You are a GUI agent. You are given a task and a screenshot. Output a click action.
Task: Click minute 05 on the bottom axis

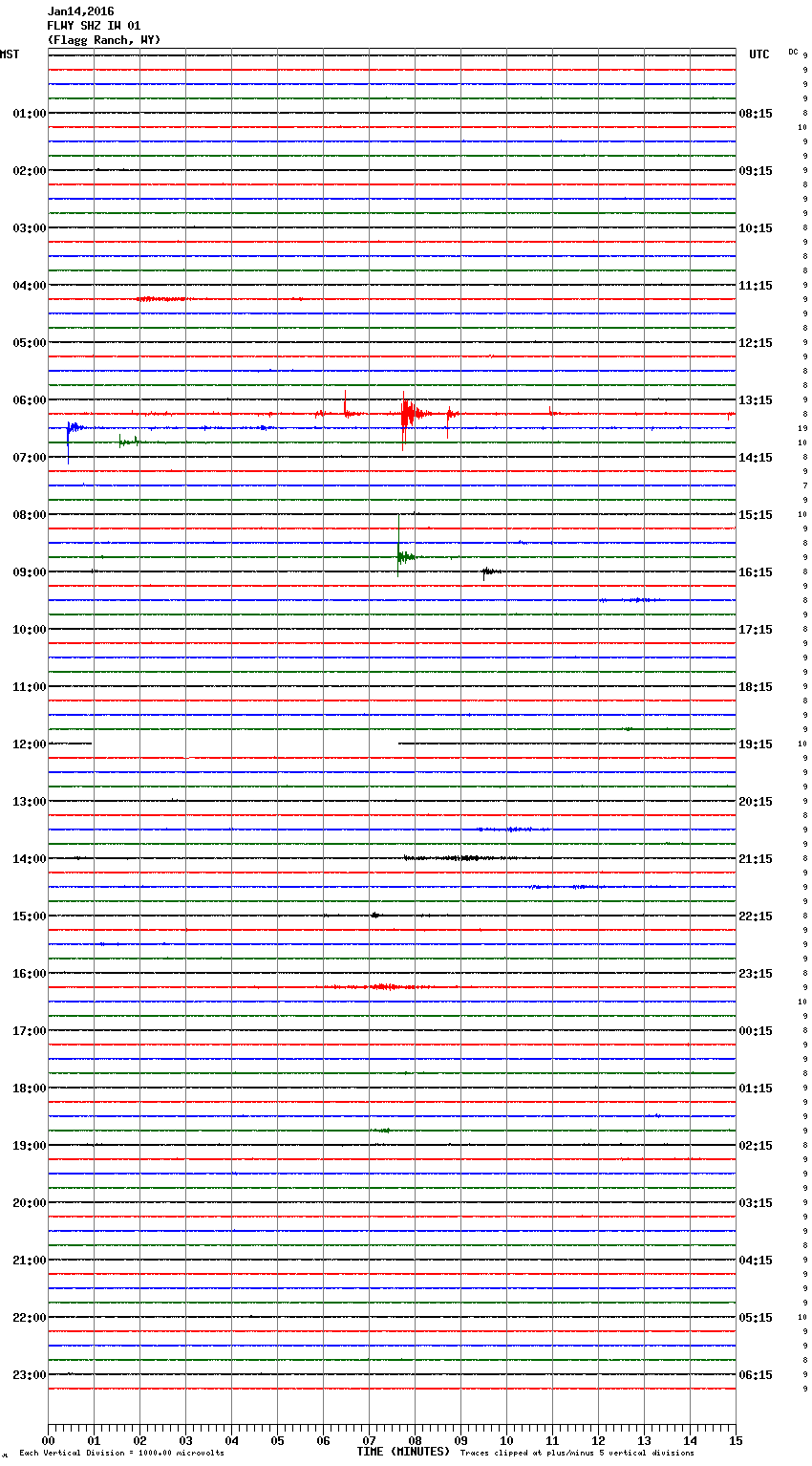point(277,1440)
